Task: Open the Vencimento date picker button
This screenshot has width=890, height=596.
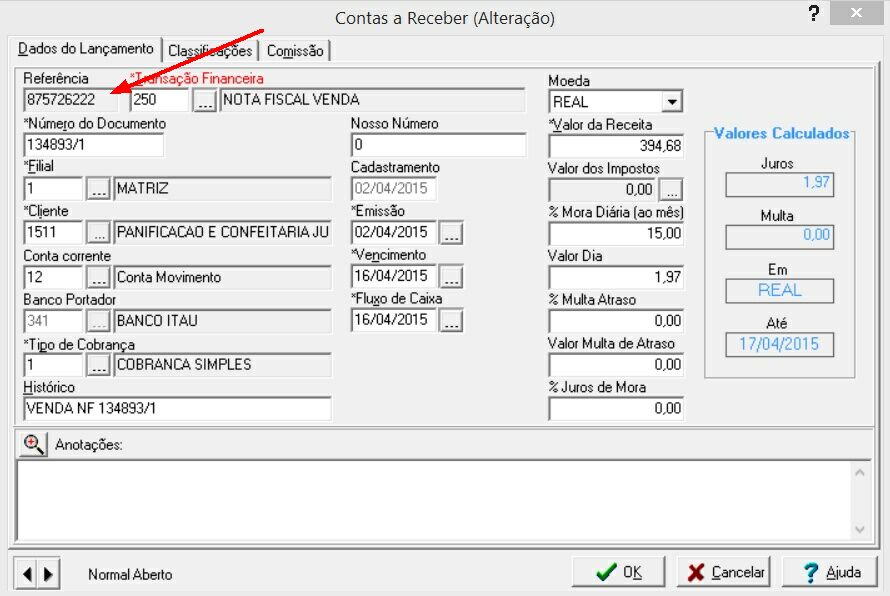Action: (x=451, y=277)
